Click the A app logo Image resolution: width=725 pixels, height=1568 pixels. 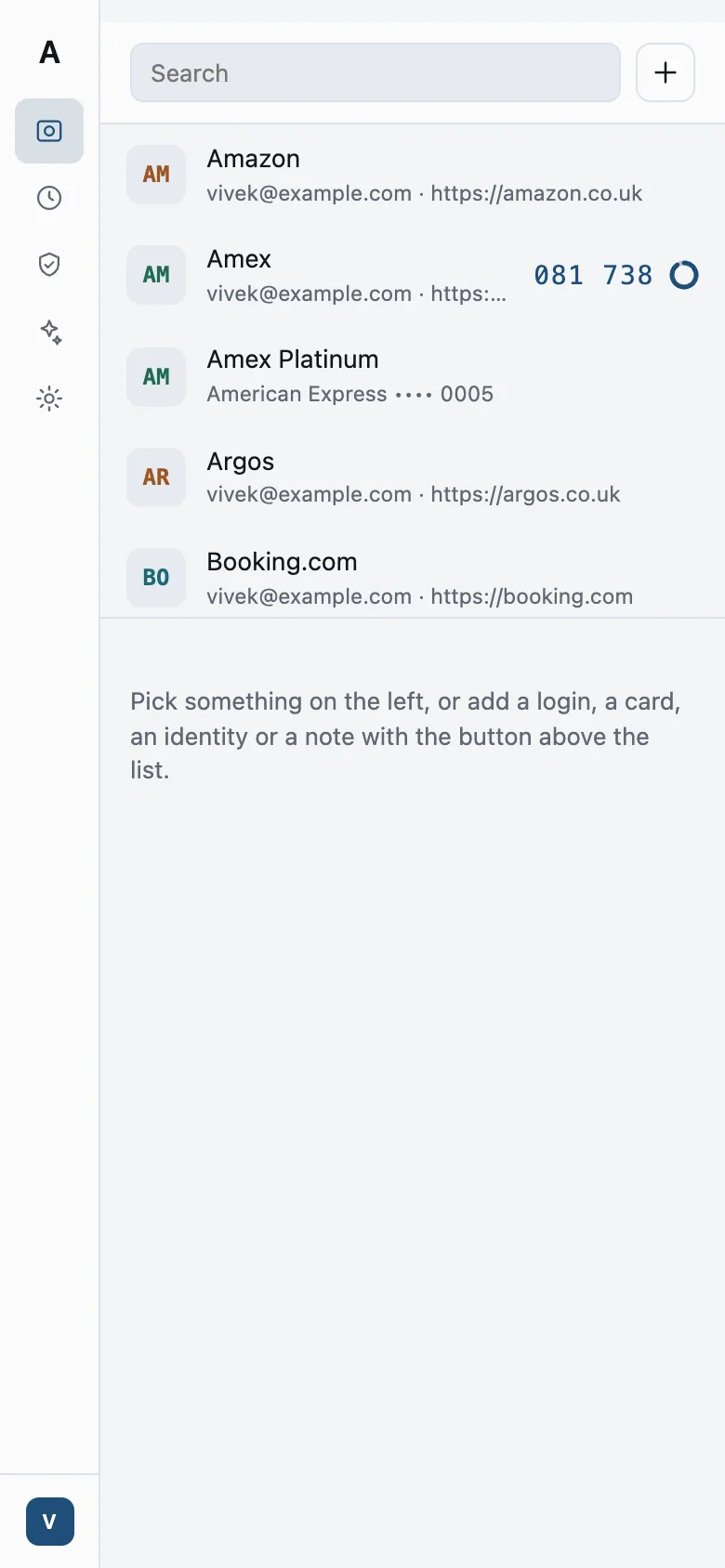[49, 52]
